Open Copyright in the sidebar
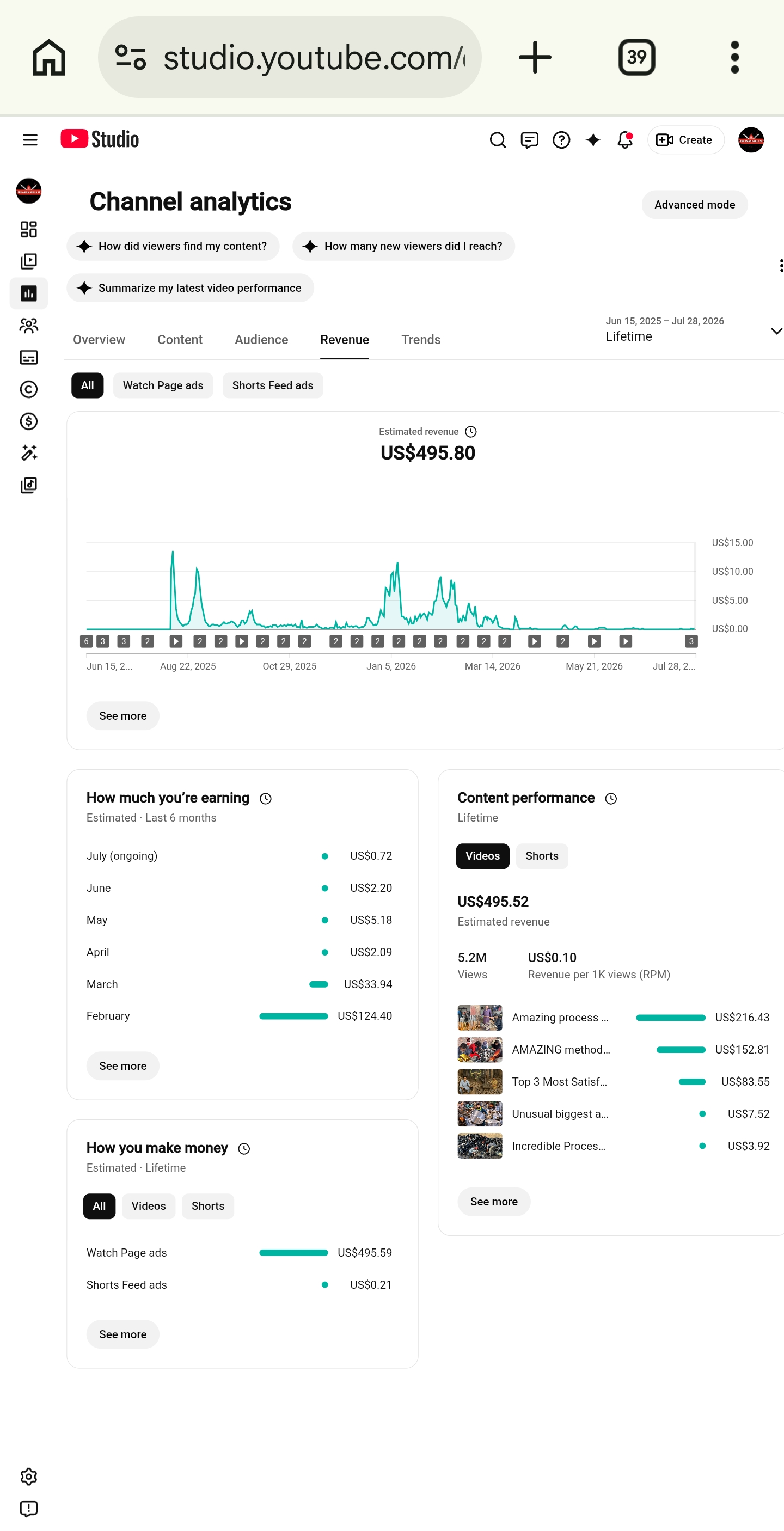Image resolution: width=784 pixels, height=1531 pixels. tap(28, 389)
